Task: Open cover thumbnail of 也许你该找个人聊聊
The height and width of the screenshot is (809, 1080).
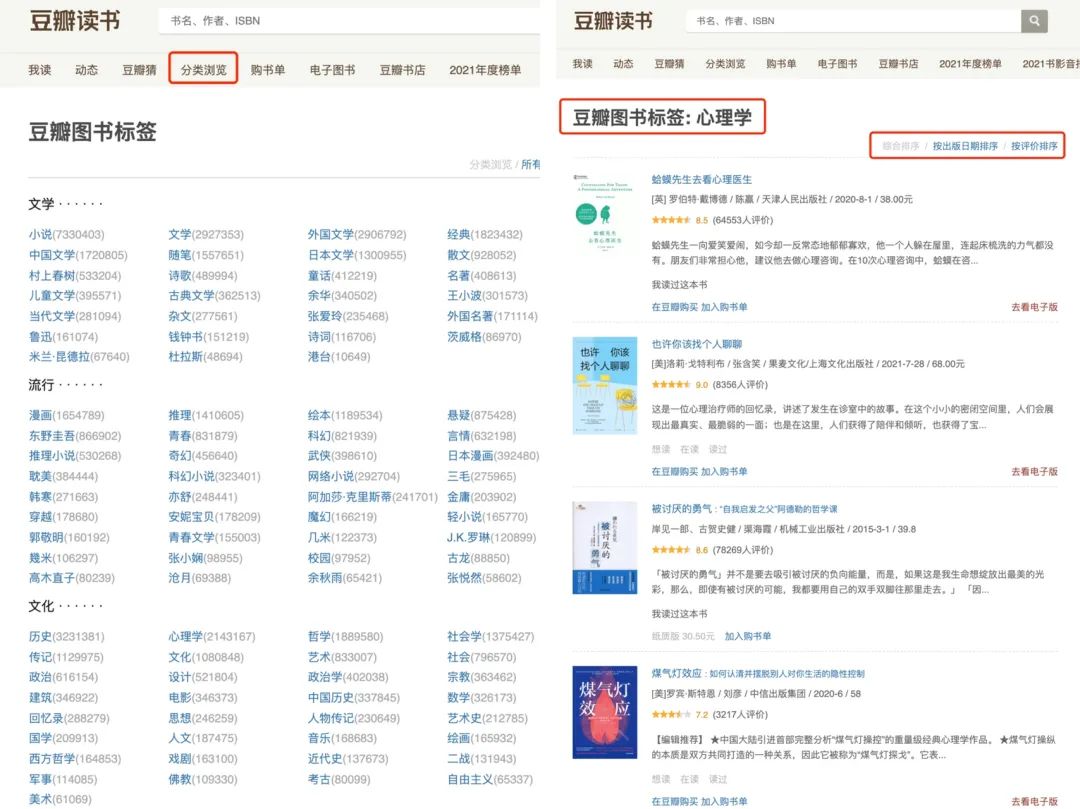Action: [x=604, y=386]
